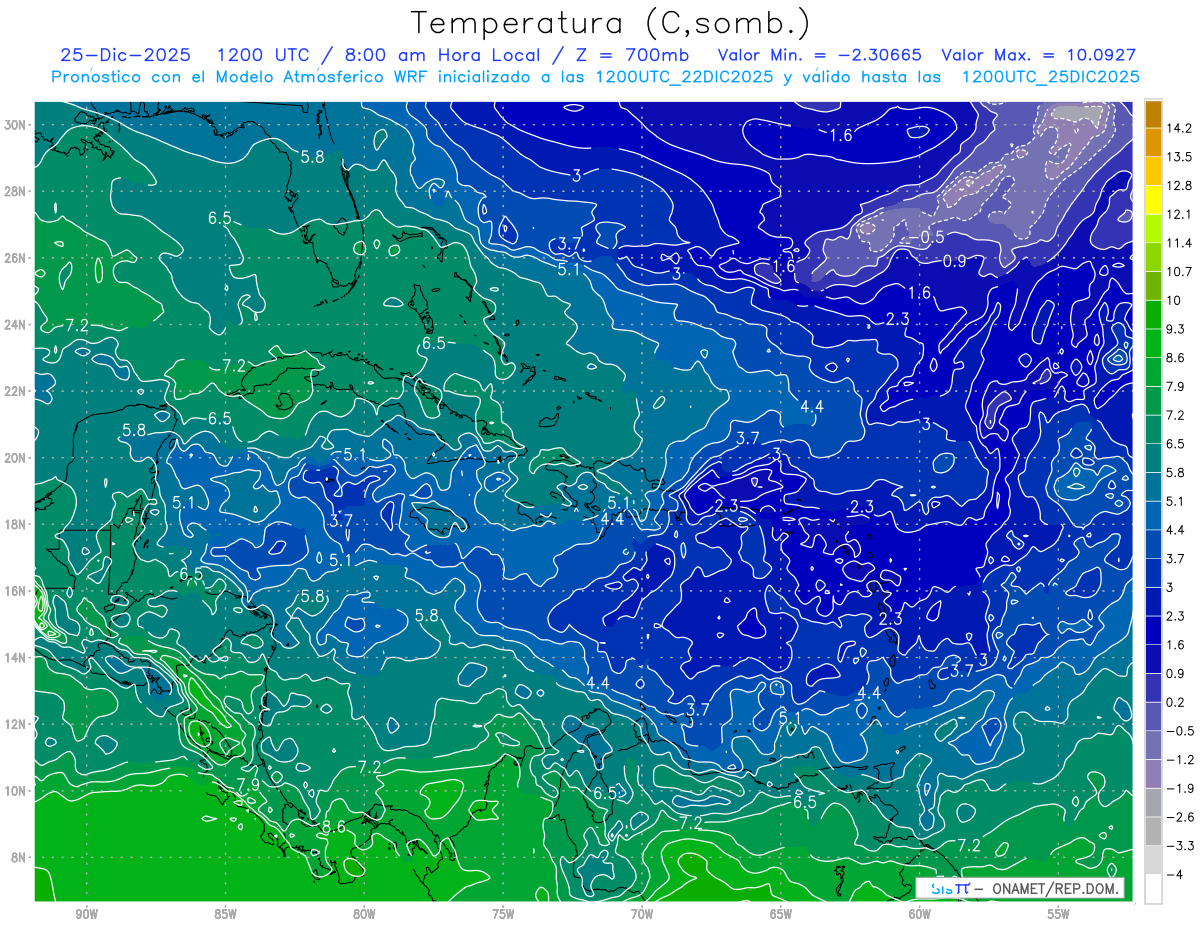Image resolution: width=1200 pixels, height=927 pixels.
Task: Click the "70W" longitude label
Action: [642, 915]
